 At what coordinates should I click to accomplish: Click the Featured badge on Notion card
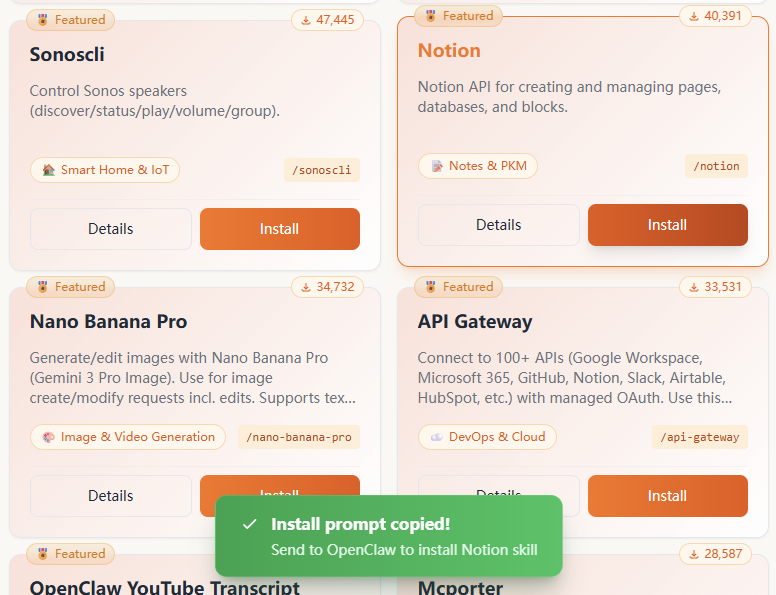click(458, 16)
